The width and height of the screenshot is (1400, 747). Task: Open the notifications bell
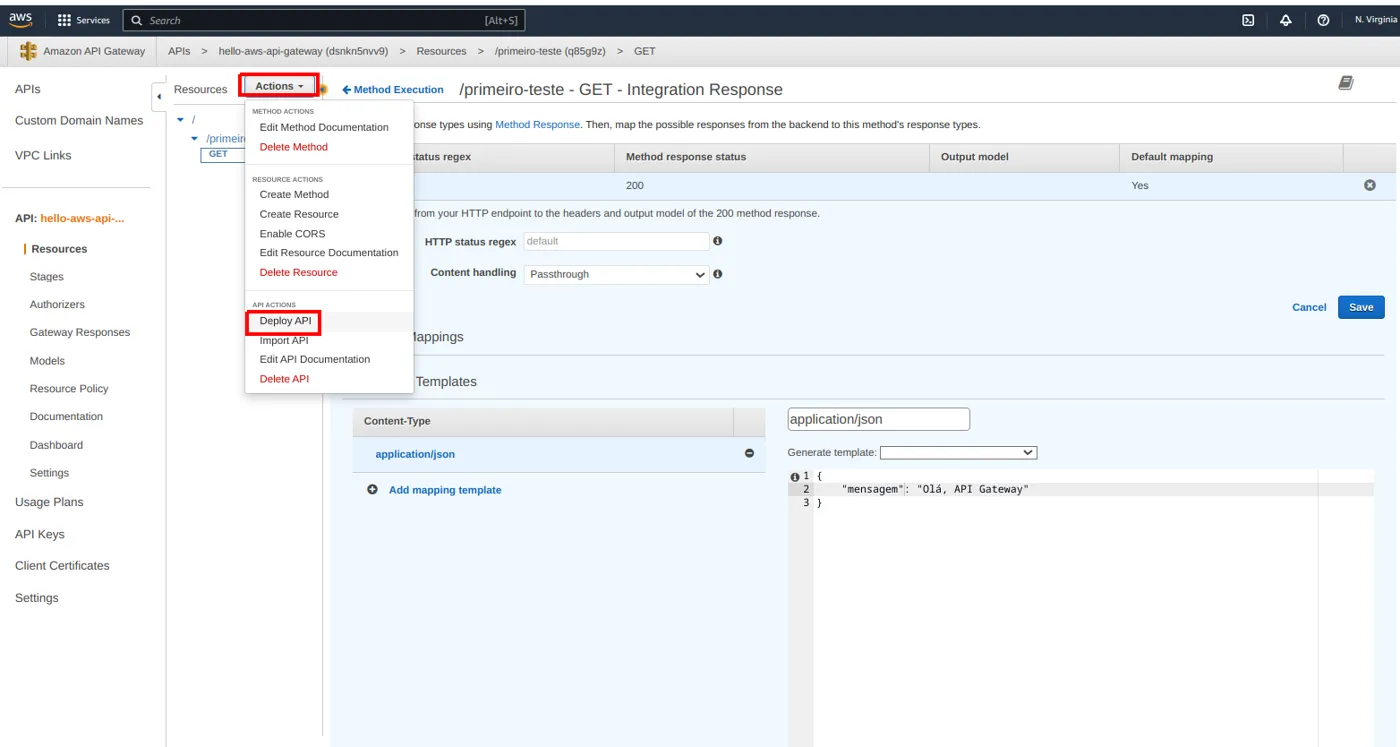(1286, 20)
